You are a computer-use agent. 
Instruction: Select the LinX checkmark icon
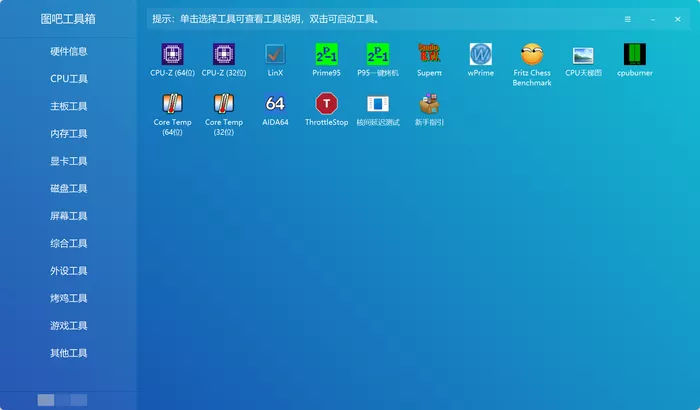(275, 54)
